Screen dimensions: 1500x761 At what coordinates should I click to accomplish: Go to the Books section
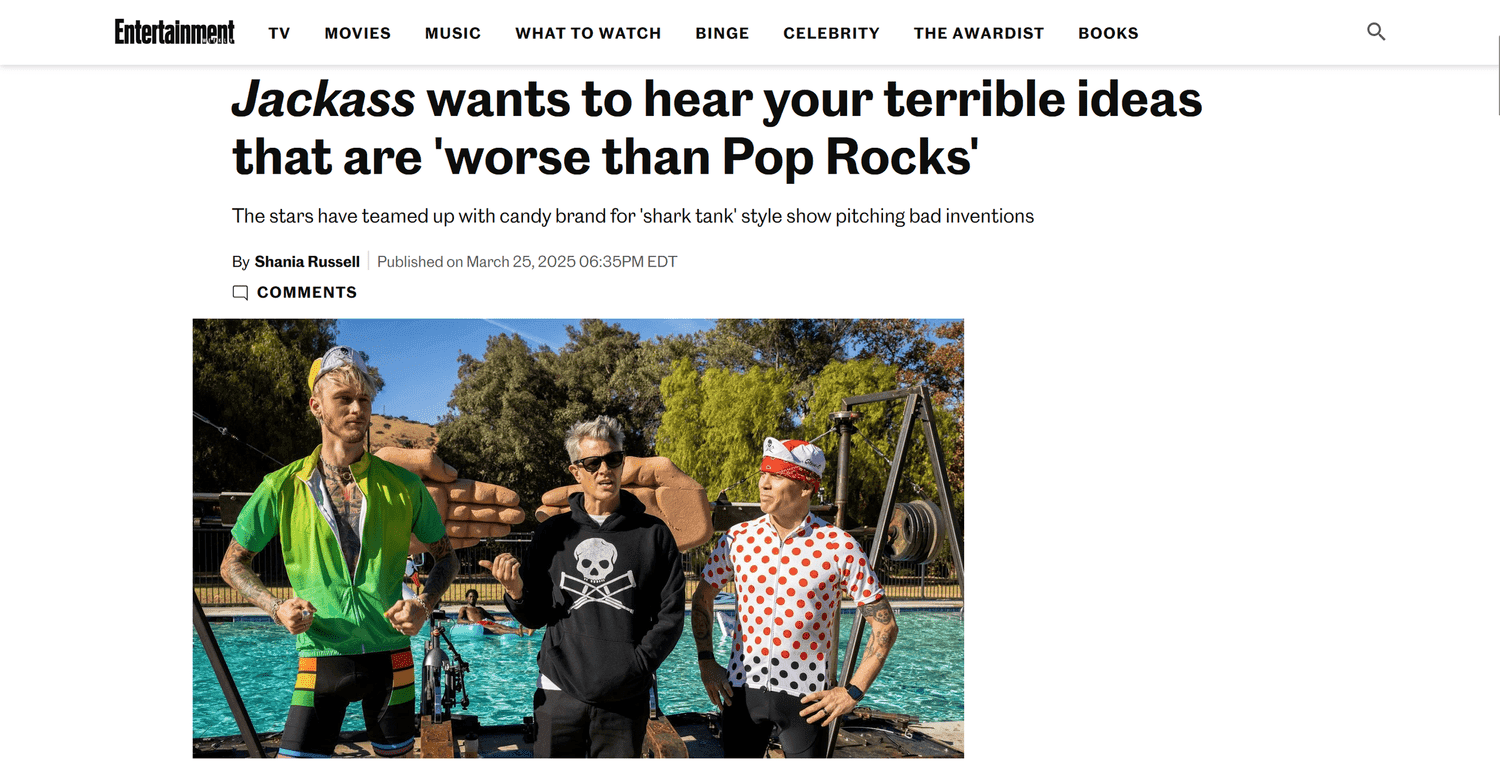click(x=1108, y=33)
